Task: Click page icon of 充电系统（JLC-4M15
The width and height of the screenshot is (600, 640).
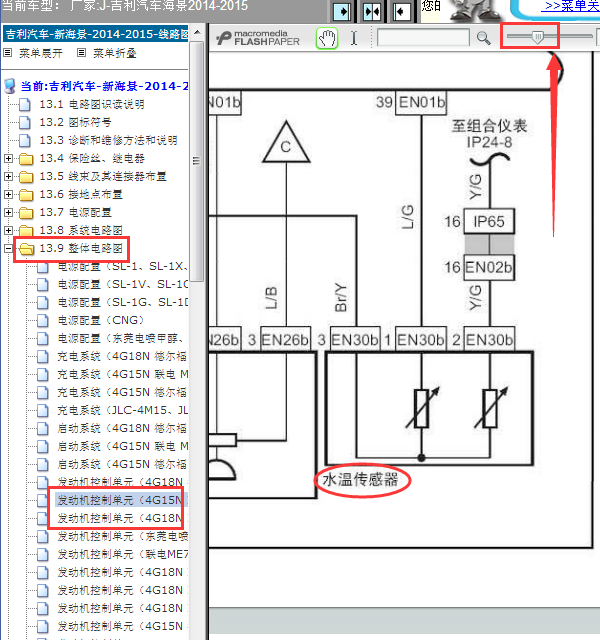Action: click(x=42, y=410)
